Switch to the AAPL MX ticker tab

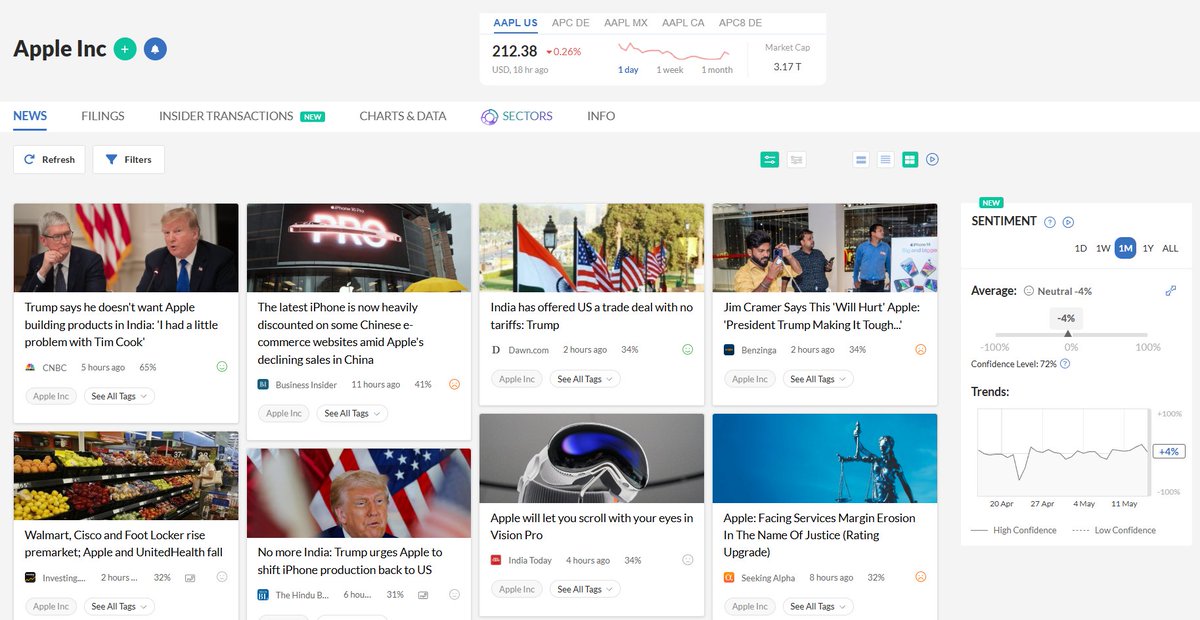click(x=626, y=23)
